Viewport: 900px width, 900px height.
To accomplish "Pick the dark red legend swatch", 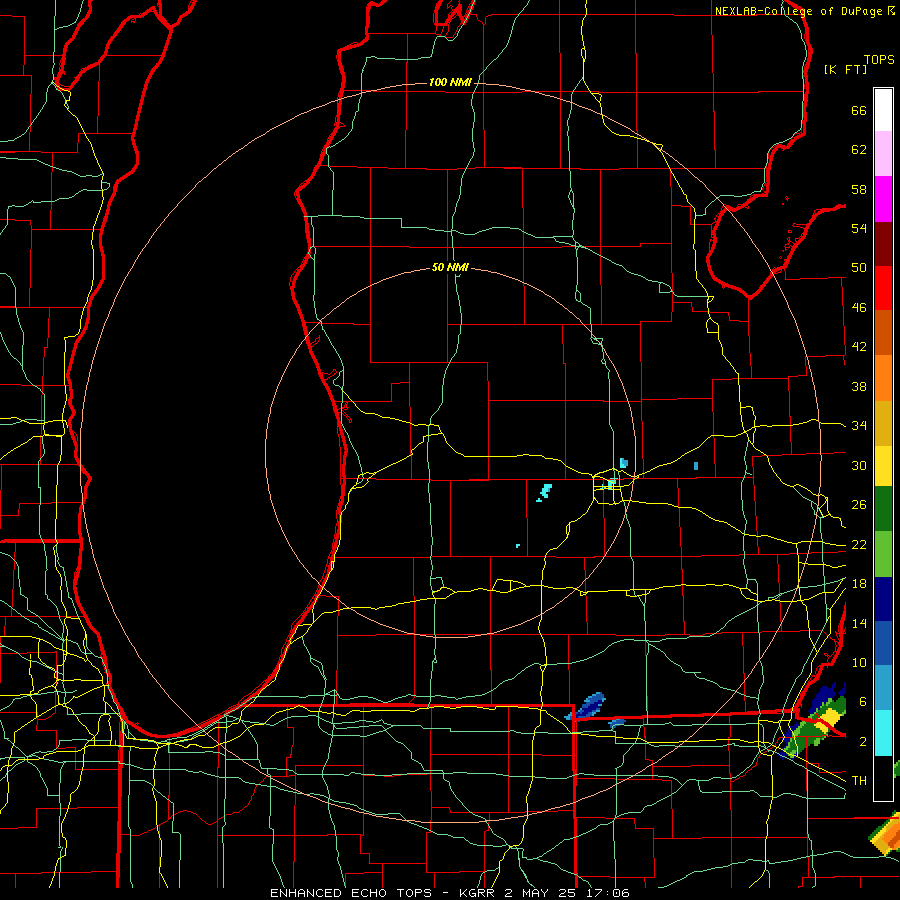I will 883,244.
